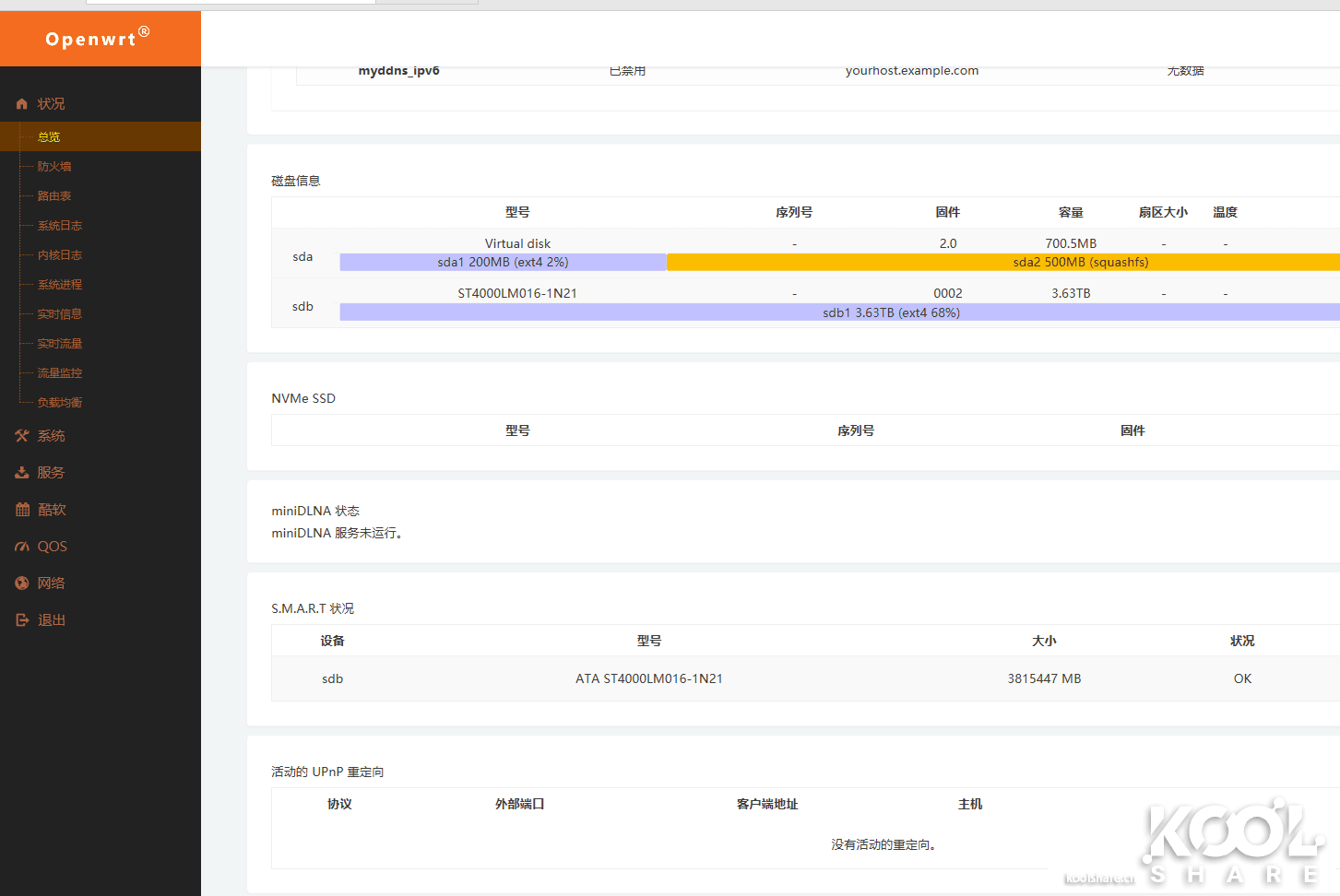Screen dimensions: 1340x896
Task: Open the 防火墙 status page
Action: (54, 167)
